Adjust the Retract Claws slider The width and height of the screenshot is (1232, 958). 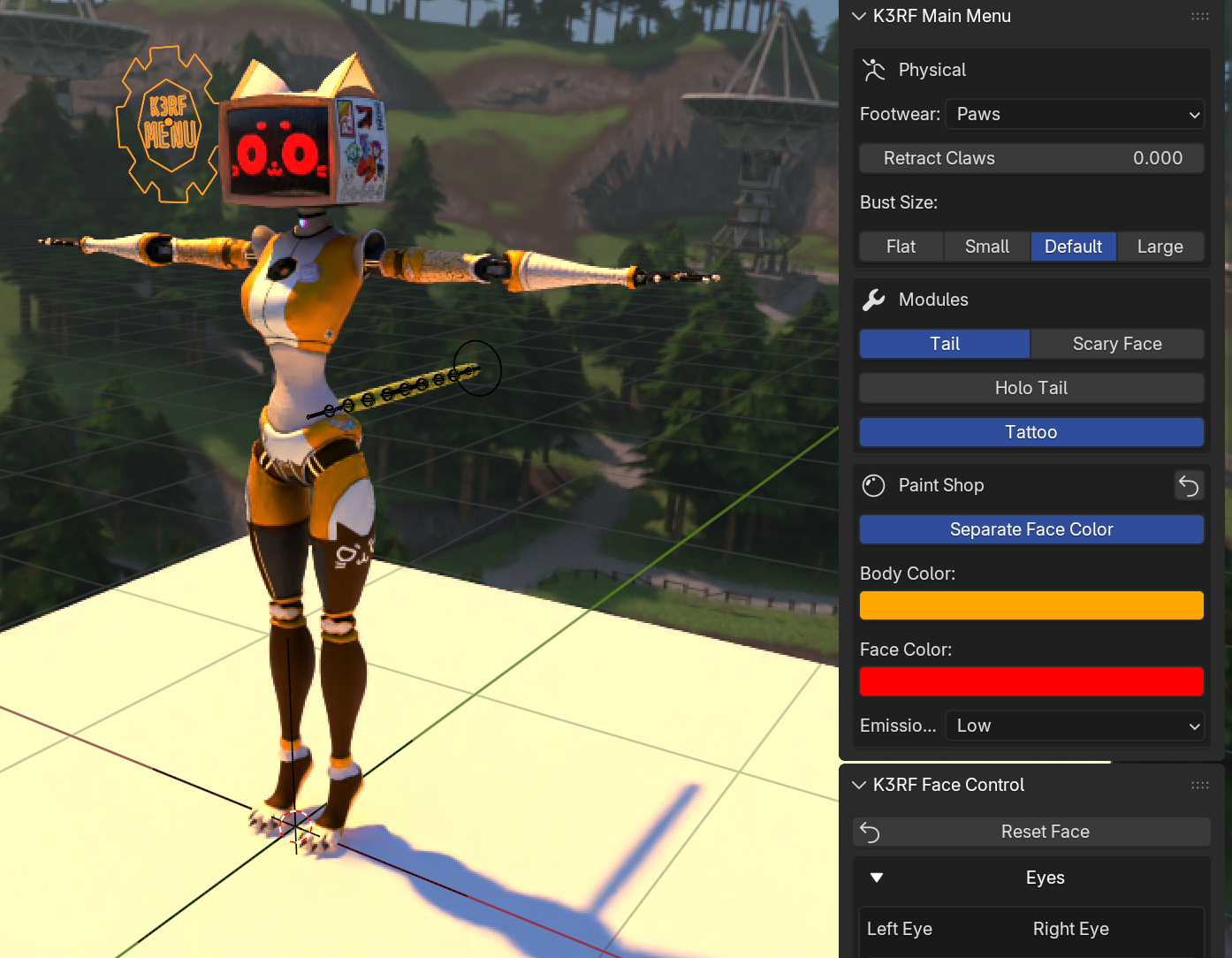[x=1031, y=158]
